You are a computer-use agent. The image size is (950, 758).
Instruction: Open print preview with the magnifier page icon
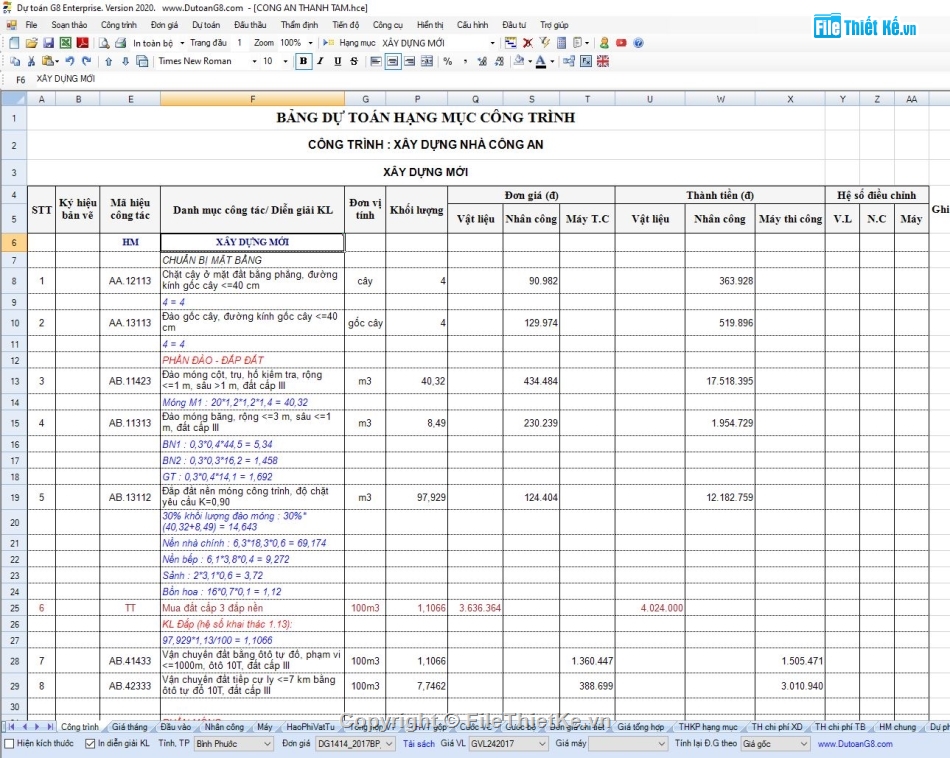(x=104, y=43)
